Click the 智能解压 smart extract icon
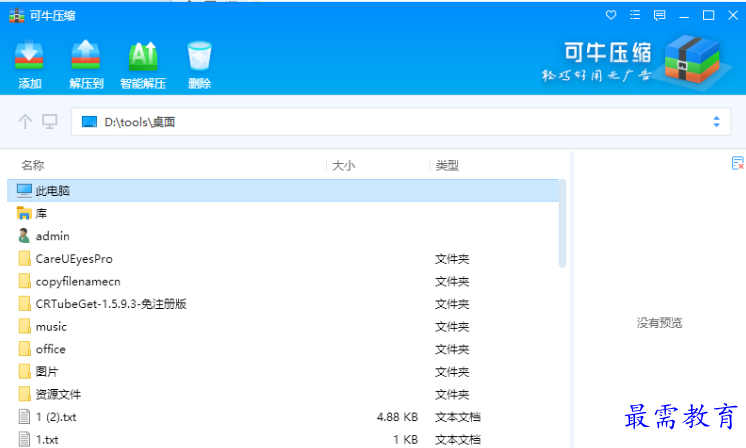The image size is (746, 448). pos(143,58)
